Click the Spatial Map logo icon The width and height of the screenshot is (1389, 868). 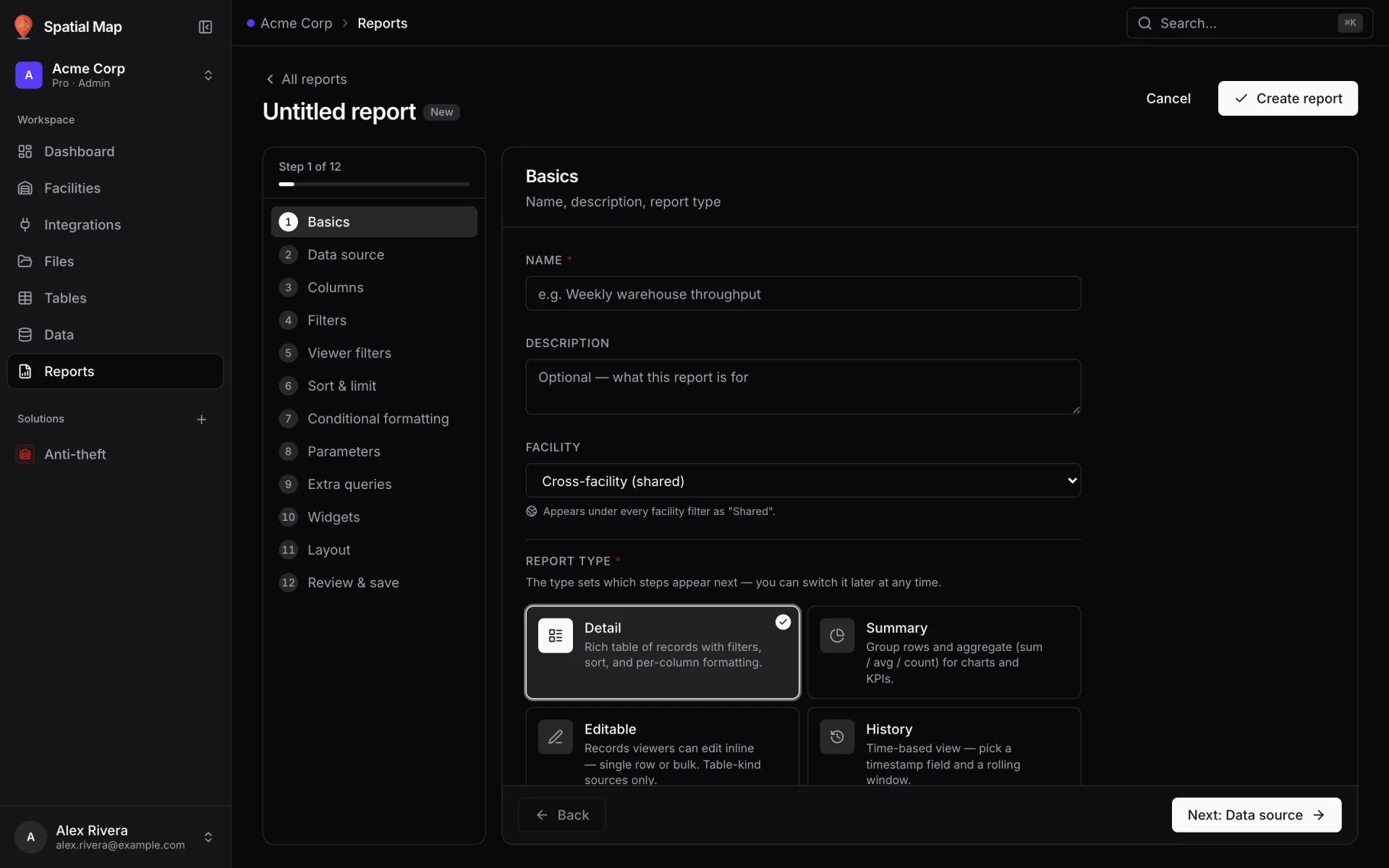tap(23, 27)
